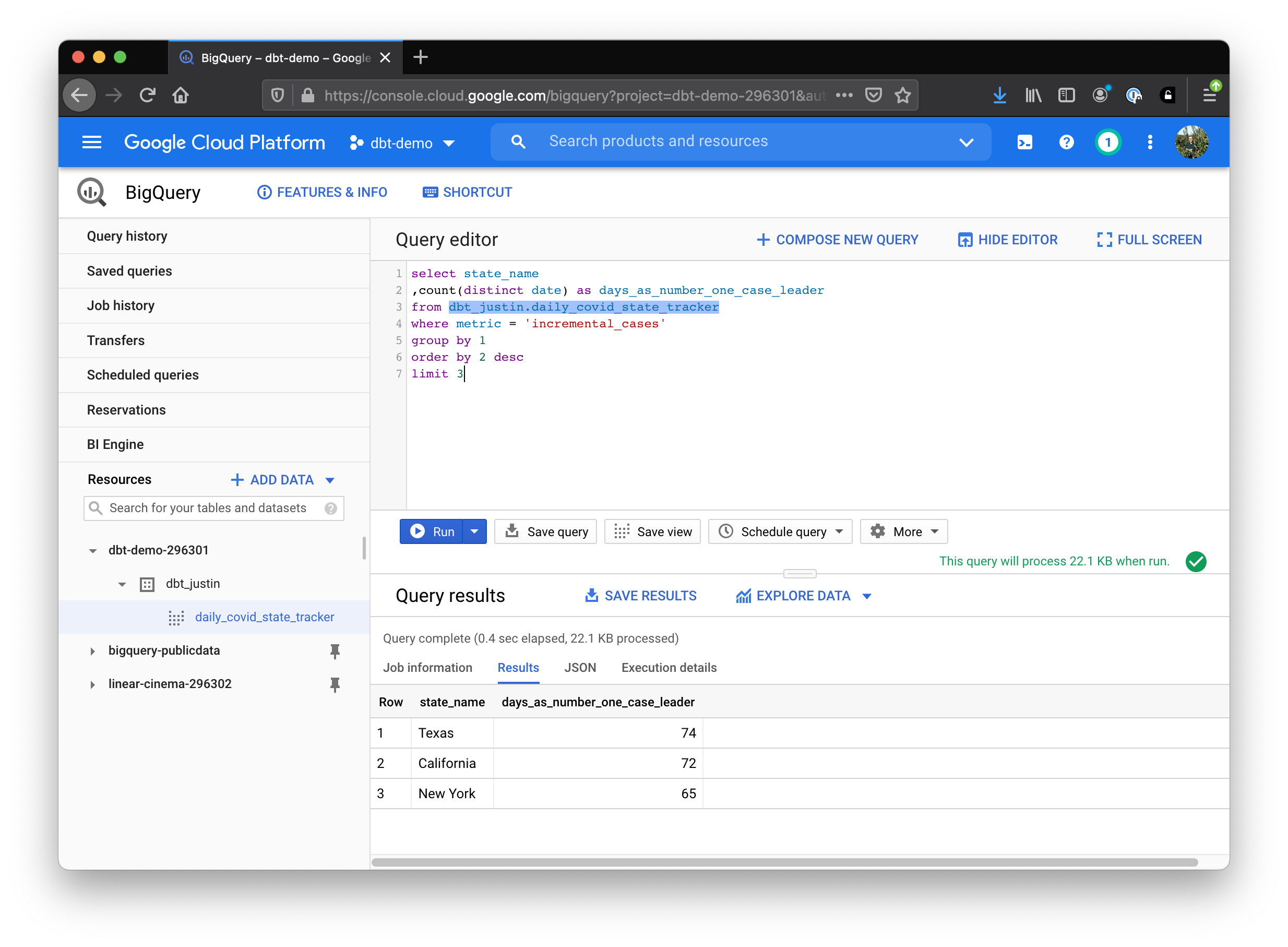1288x947 pixels.
Task: Select the daily_covid_state_tracker table
Action: point(264,617)
